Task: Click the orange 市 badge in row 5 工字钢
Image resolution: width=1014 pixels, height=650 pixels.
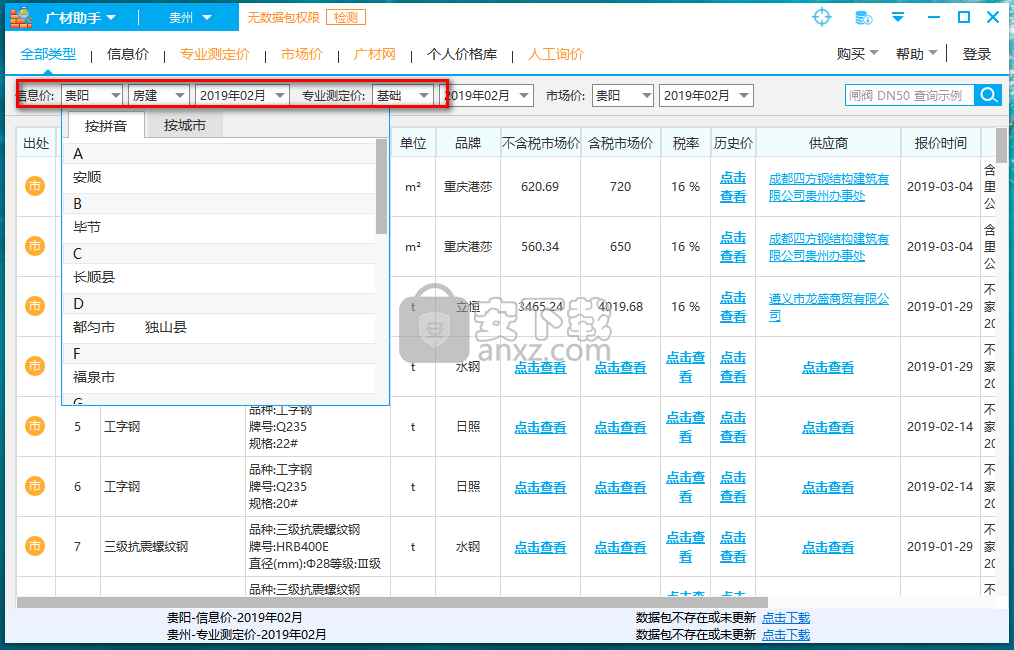Action: [35, 426]
